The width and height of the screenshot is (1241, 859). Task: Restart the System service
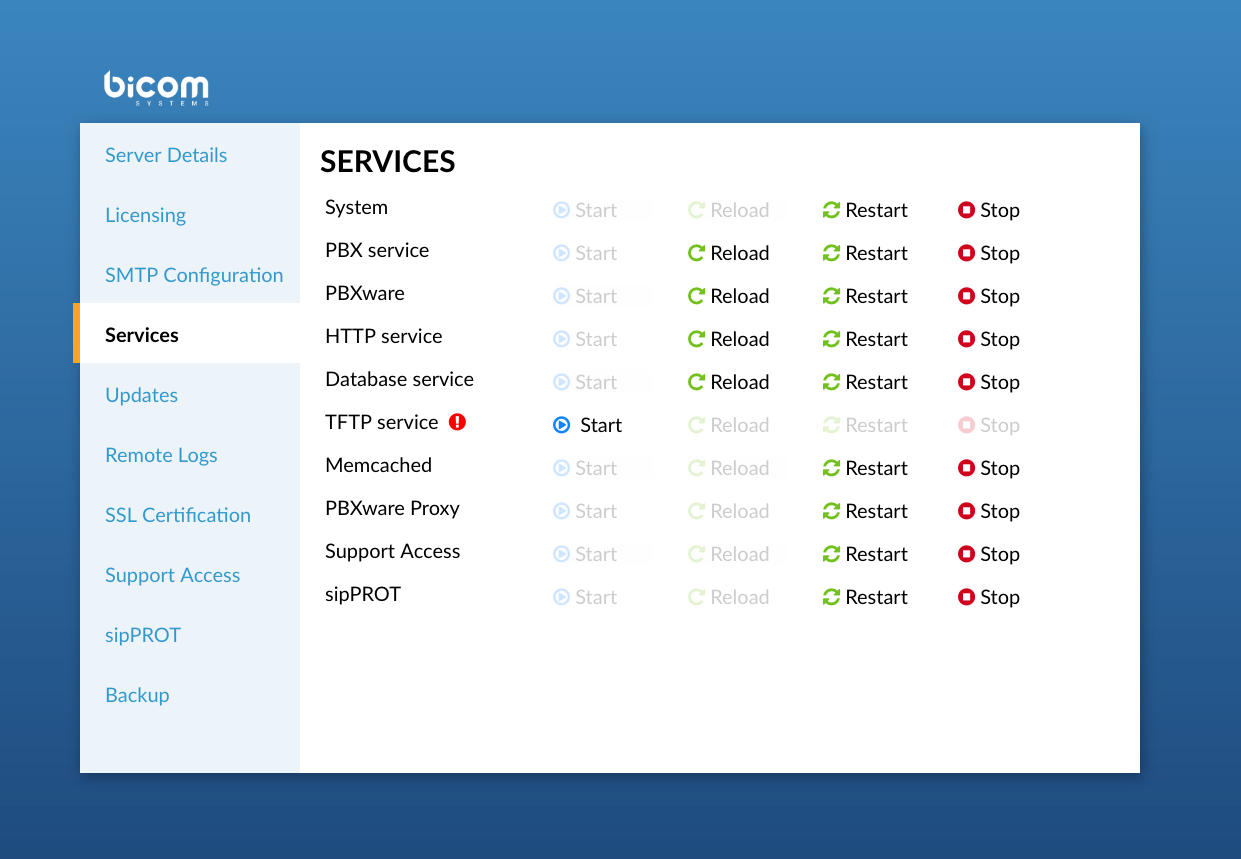(865, 210)
